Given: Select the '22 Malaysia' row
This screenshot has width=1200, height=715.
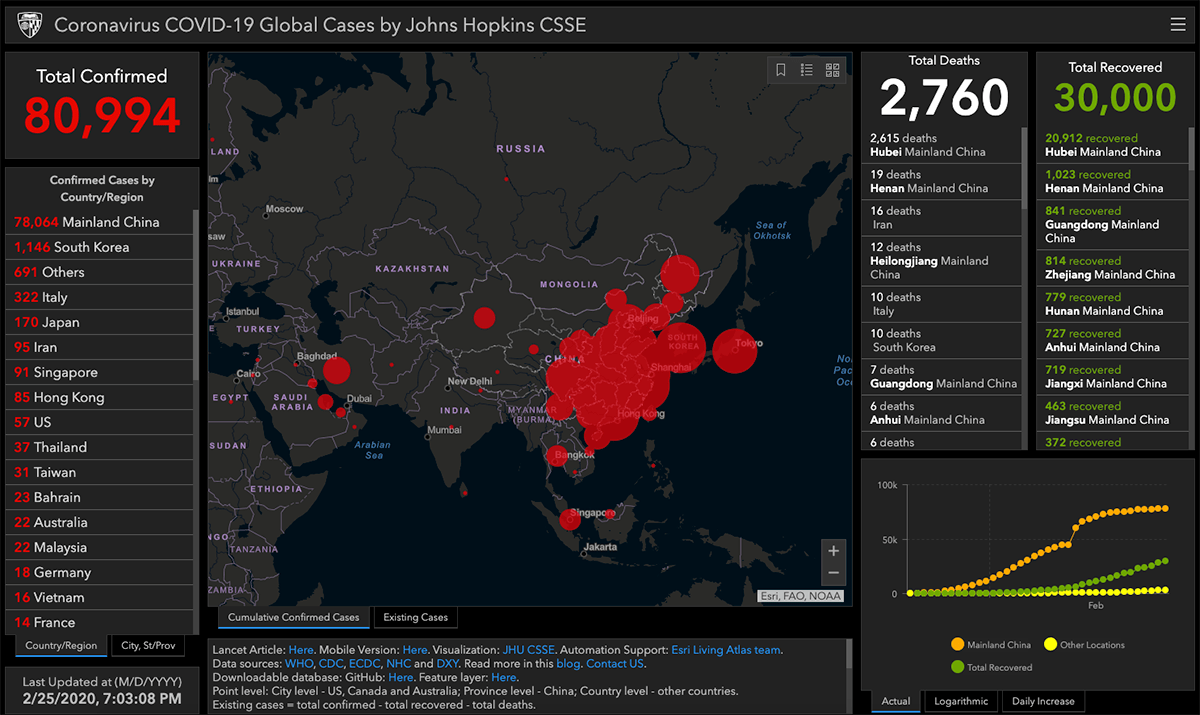Looking at the screenshot, I should [100, 547].
